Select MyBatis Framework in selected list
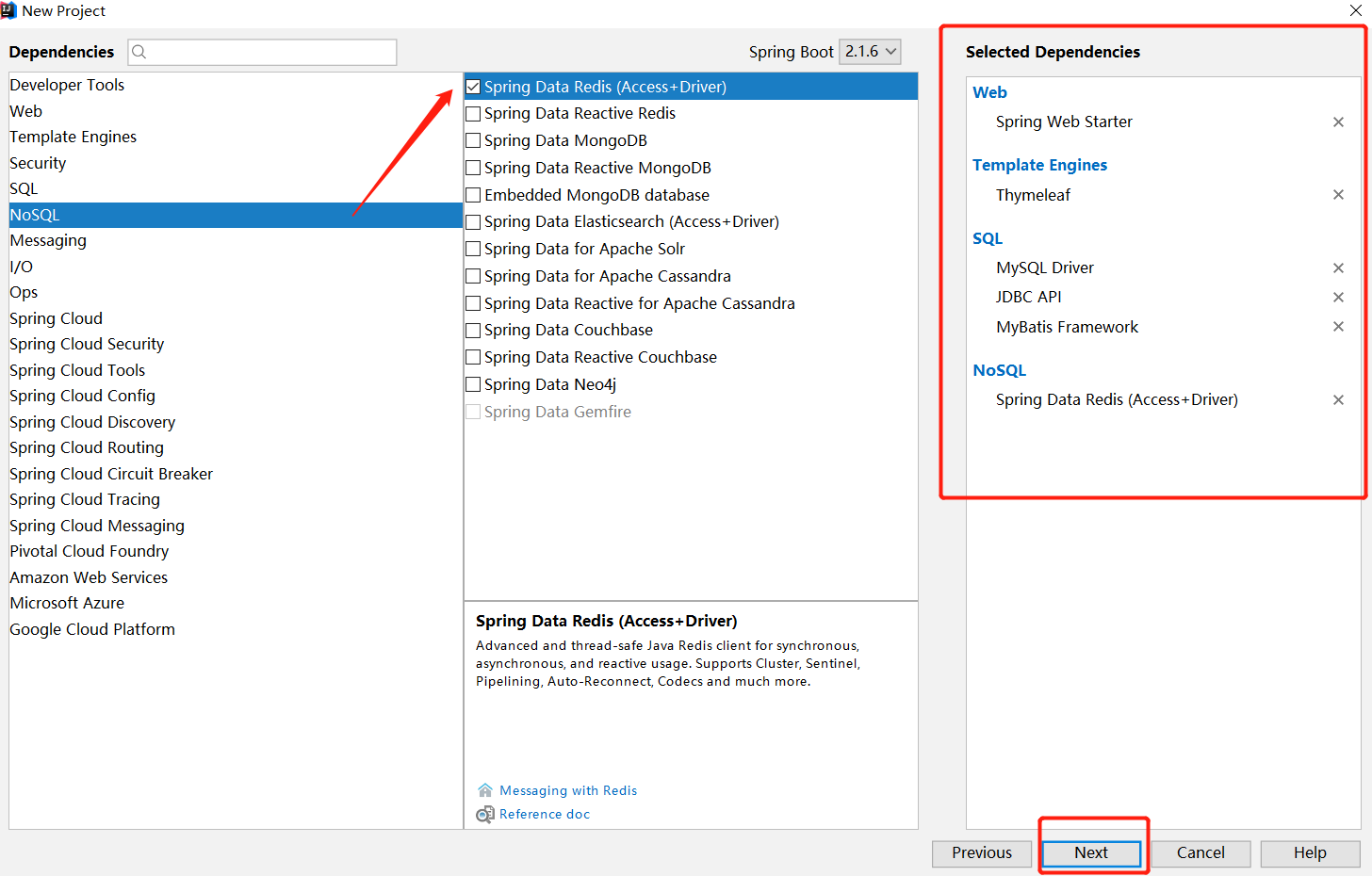This screenshot has height=876, width=1372. click(1067, 327)
